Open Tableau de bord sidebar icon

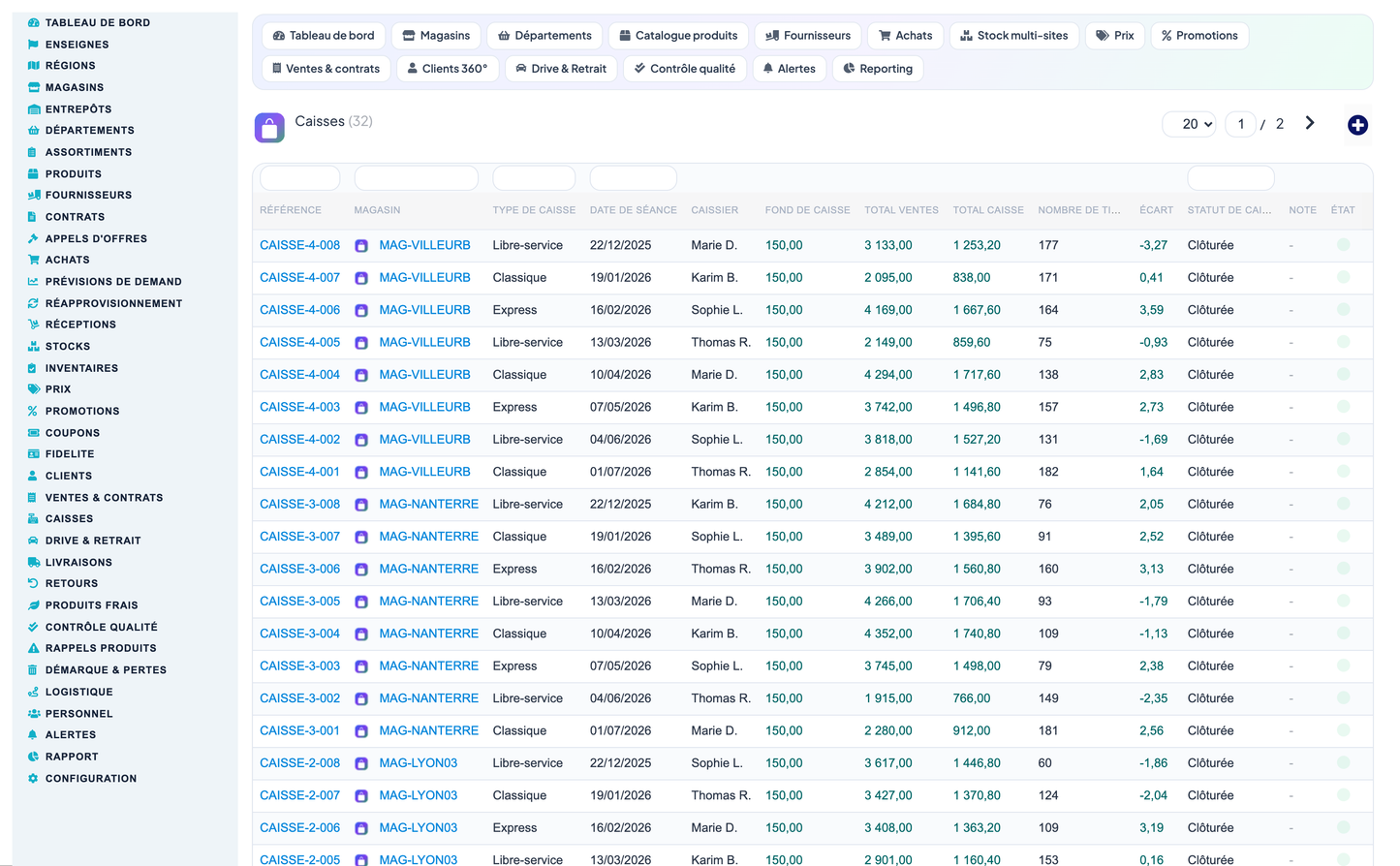(34, 22)
